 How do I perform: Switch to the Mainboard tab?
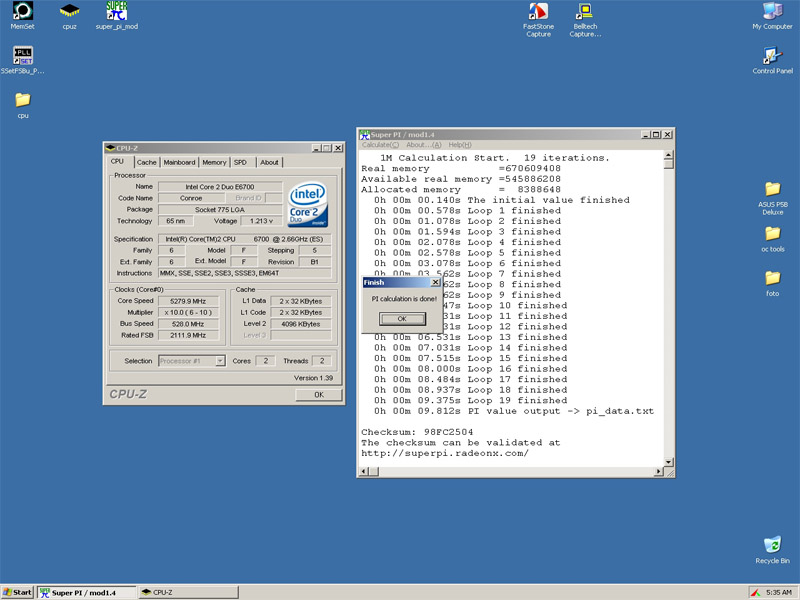[x=180, y=162]
